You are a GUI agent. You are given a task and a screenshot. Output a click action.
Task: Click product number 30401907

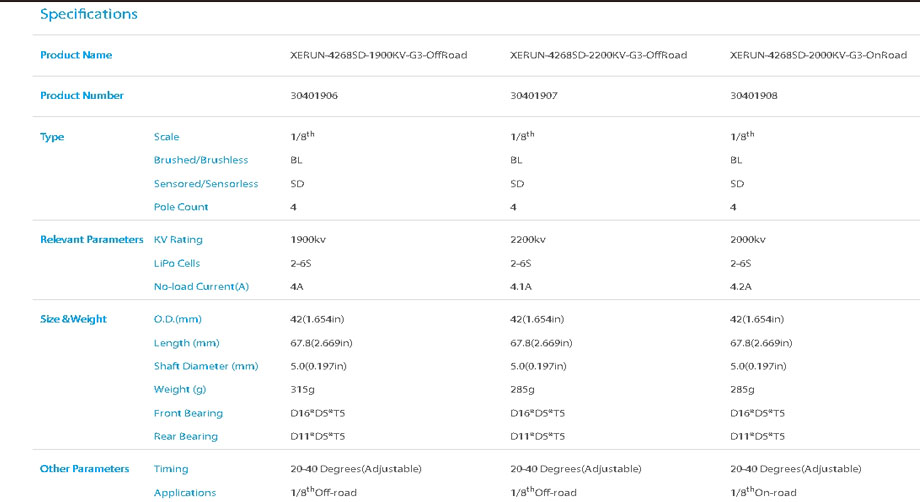[x=535, y=96]
